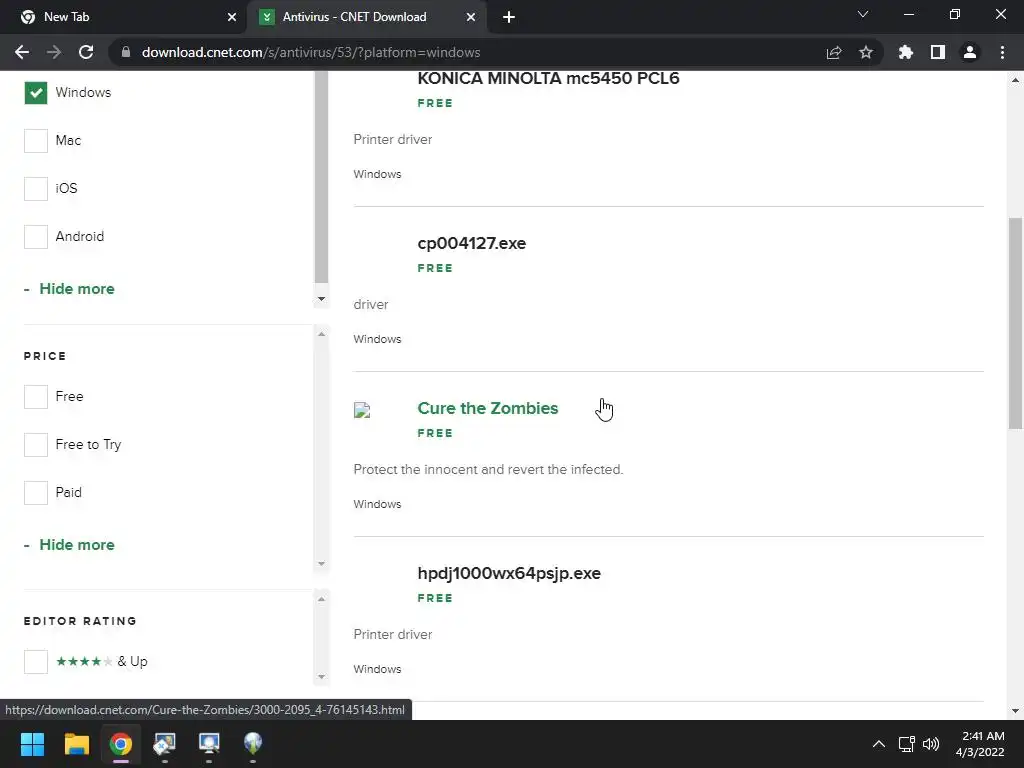Click the address bar URL
This screenshot has height=768, width=1024.
tap(311, 52)
